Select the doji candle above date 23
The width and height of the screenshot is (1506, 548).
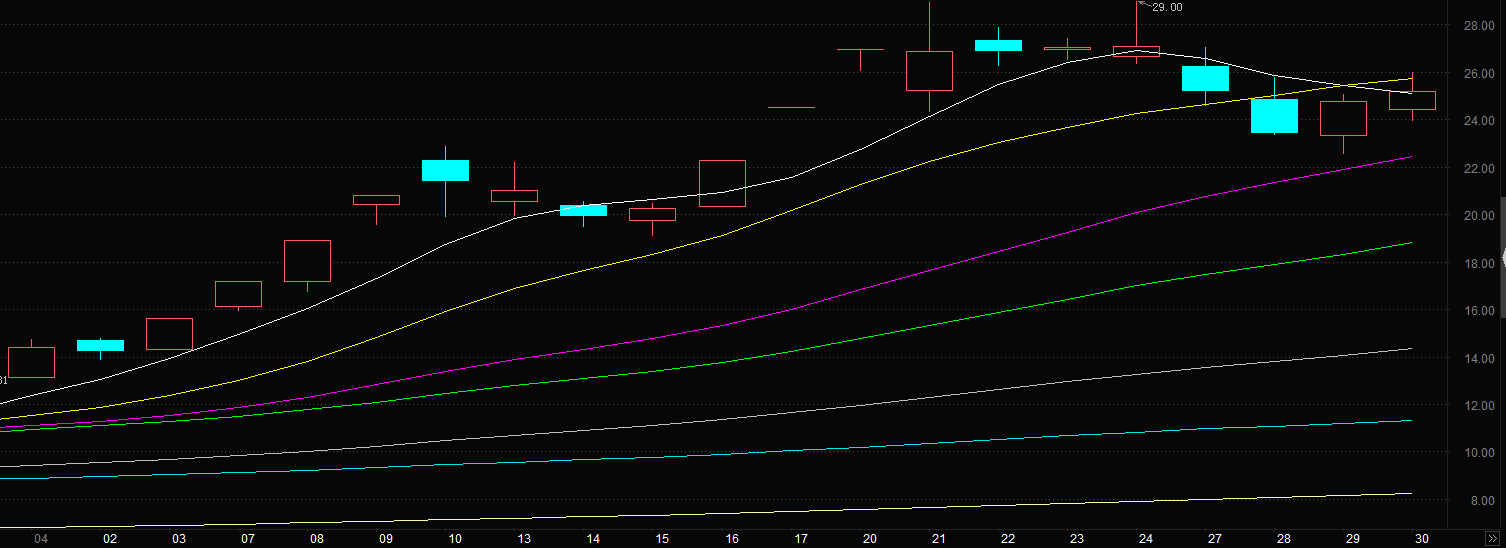pyautogui.click(x=1067, y=48)
